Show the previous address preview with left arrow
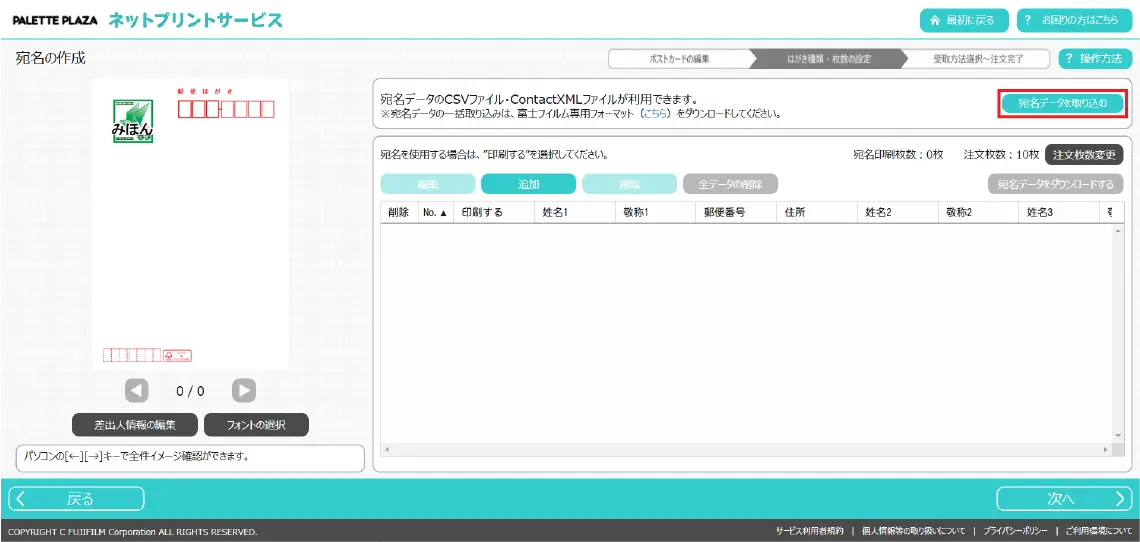The image size is (1140, 542). 137,391
